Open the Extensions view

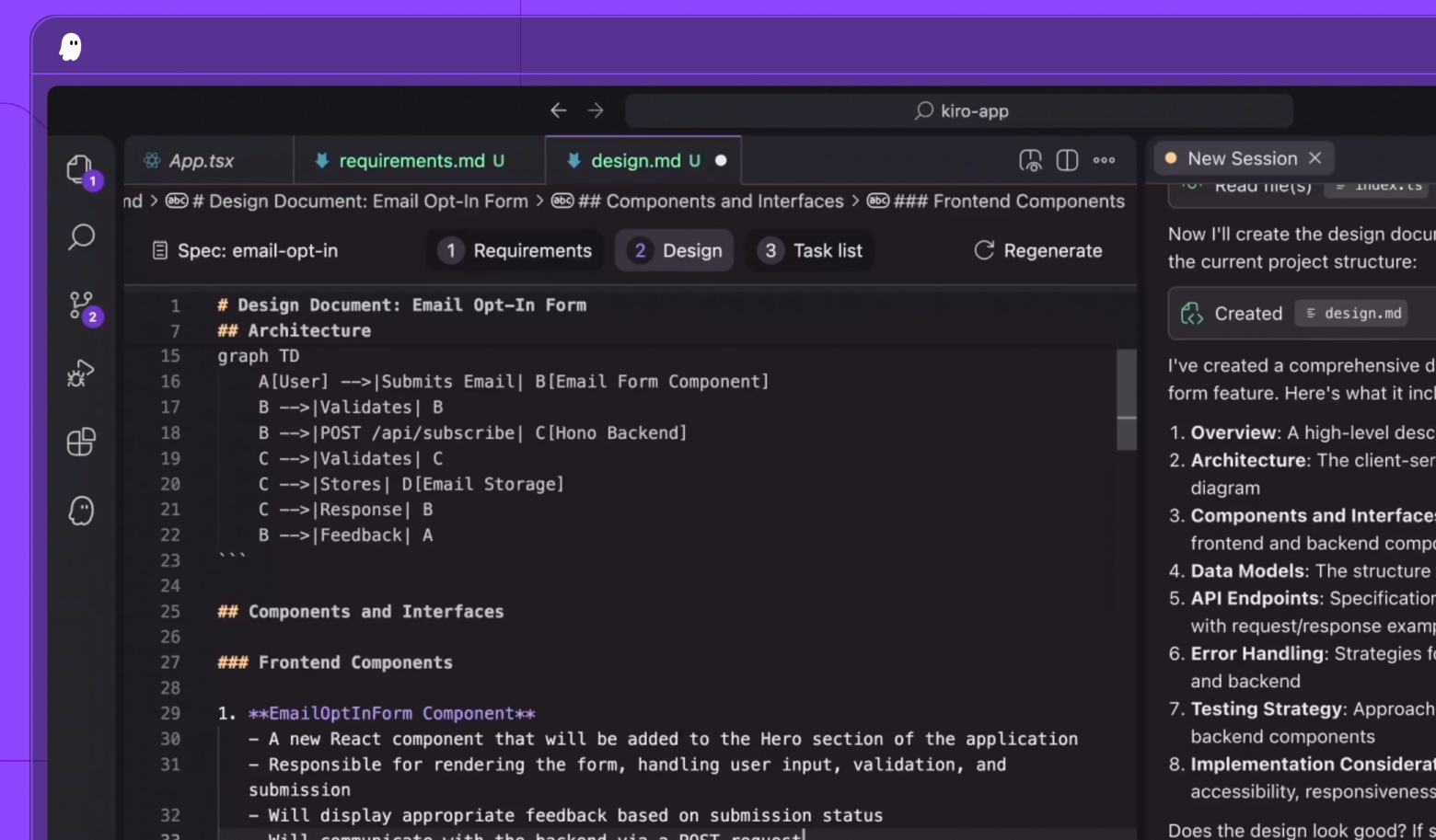(x=81, y=442)
